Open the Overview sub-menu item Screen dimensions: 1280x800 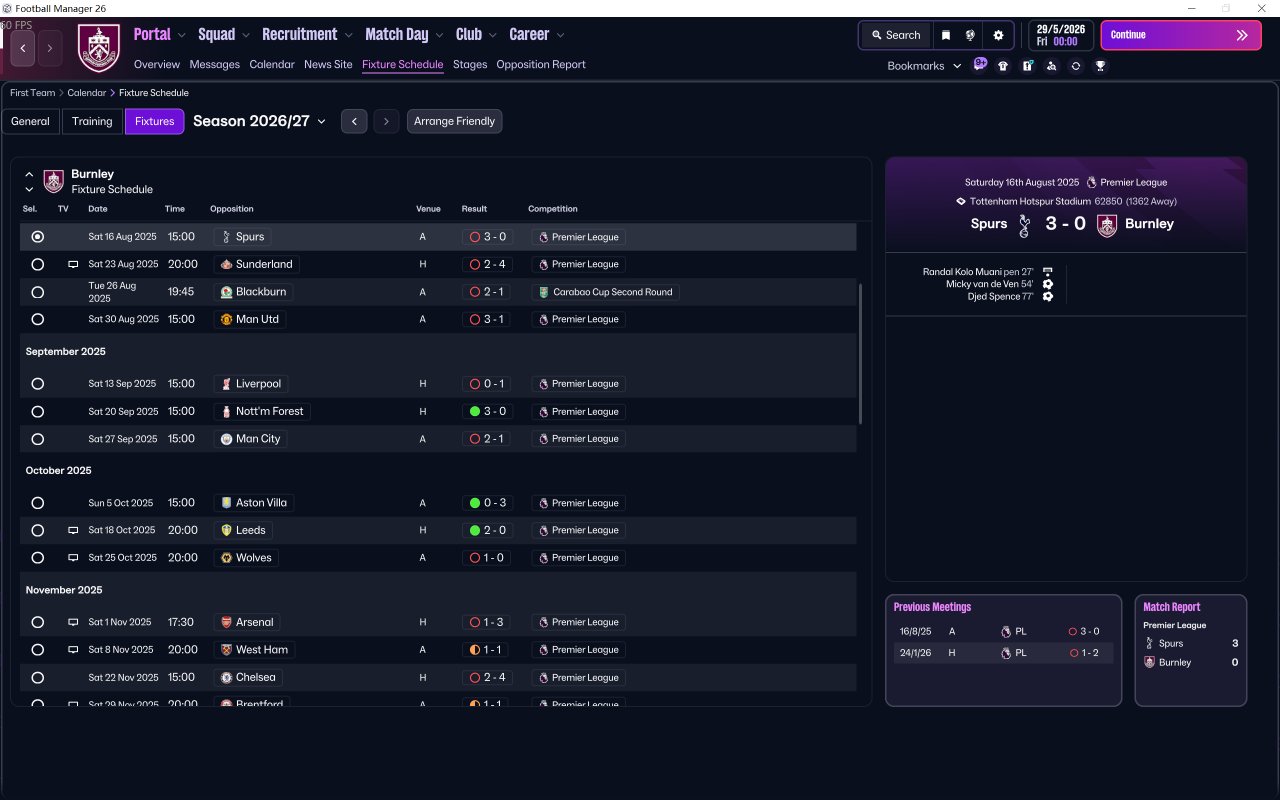coord(157,64)
